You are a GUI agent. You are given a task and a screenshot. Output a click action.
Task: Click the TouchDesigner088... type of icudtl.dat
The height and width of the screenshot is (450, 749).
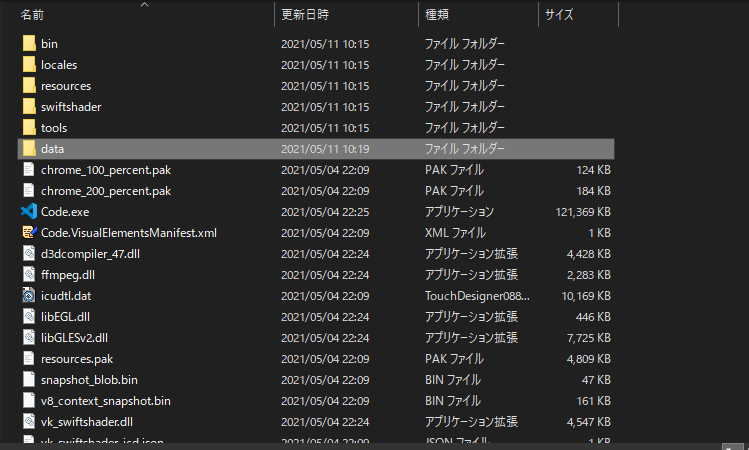point(477,296)
